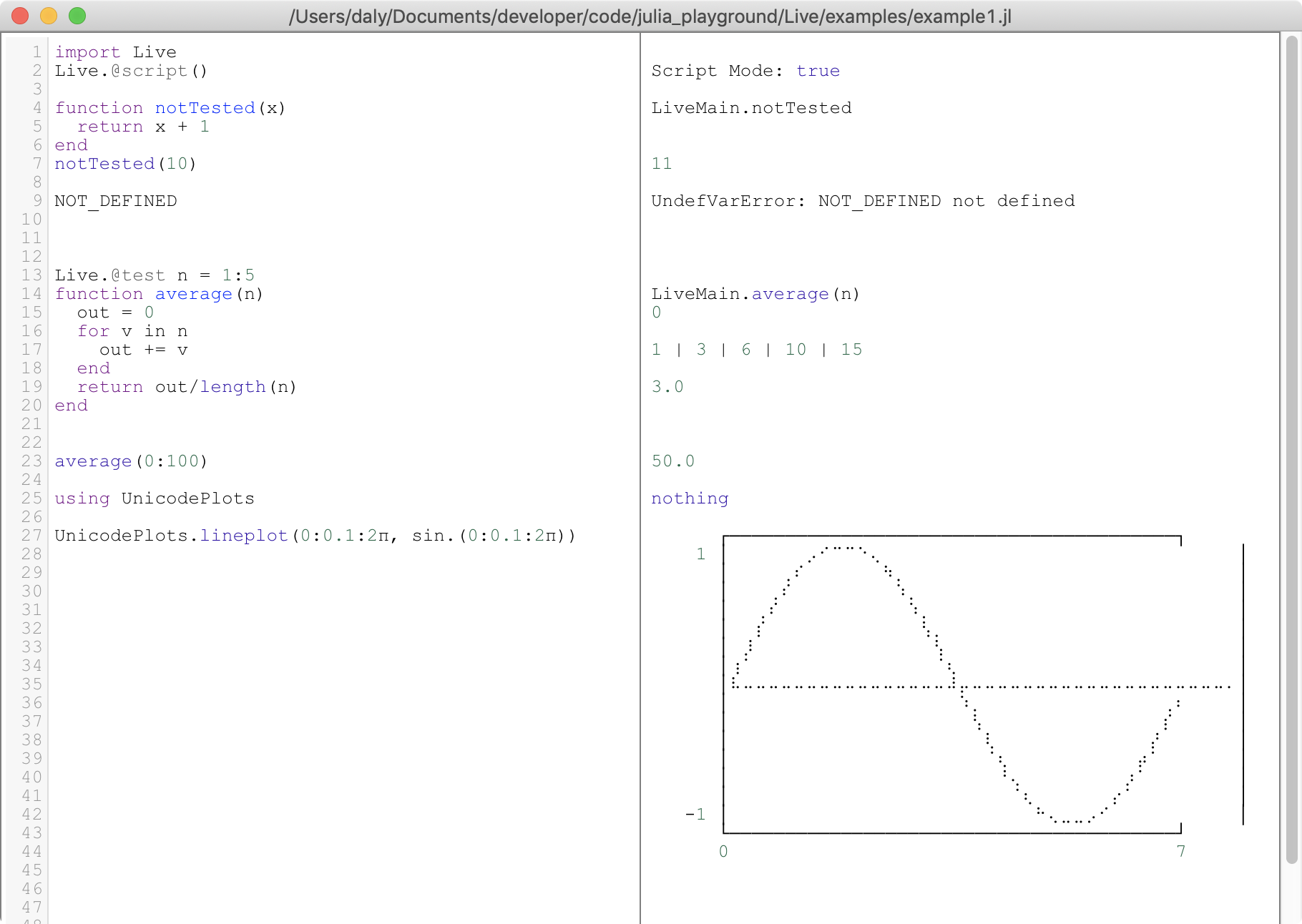
Task: Click the 'Live.@test n = 1:5' line
Action: tap(155, 275)
